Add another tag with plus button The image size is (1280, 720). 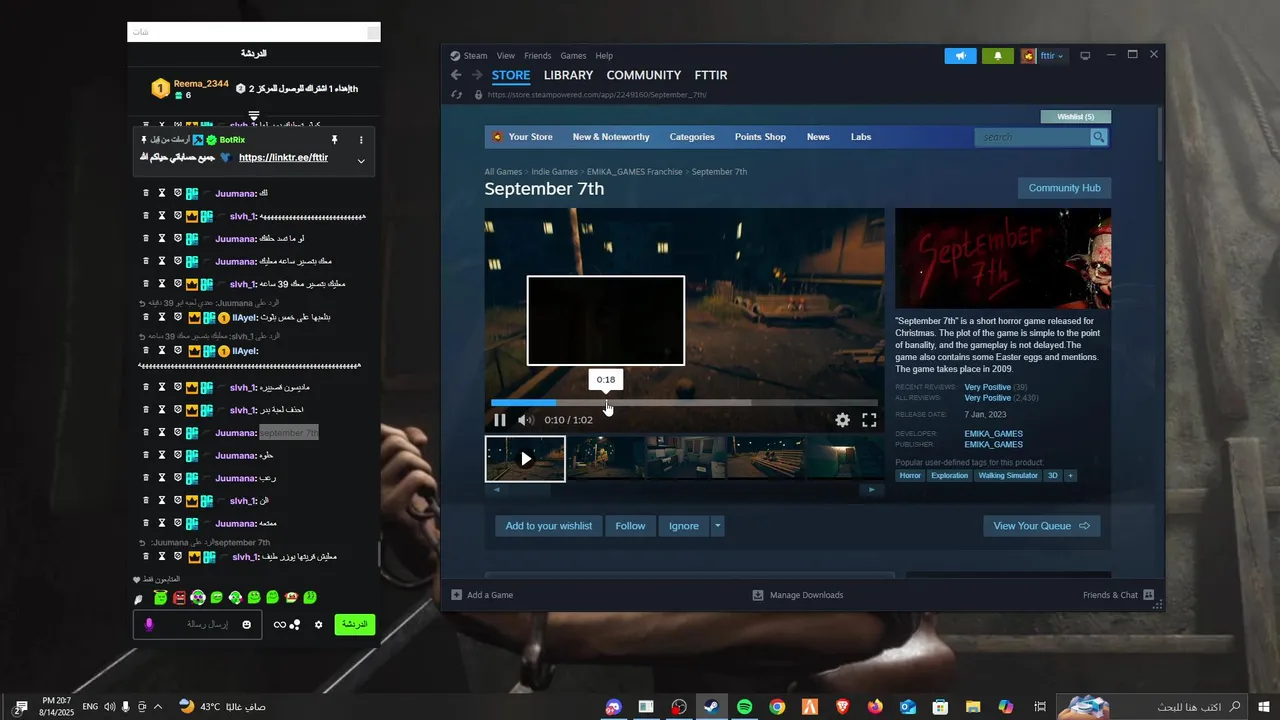pos(1070,476)
